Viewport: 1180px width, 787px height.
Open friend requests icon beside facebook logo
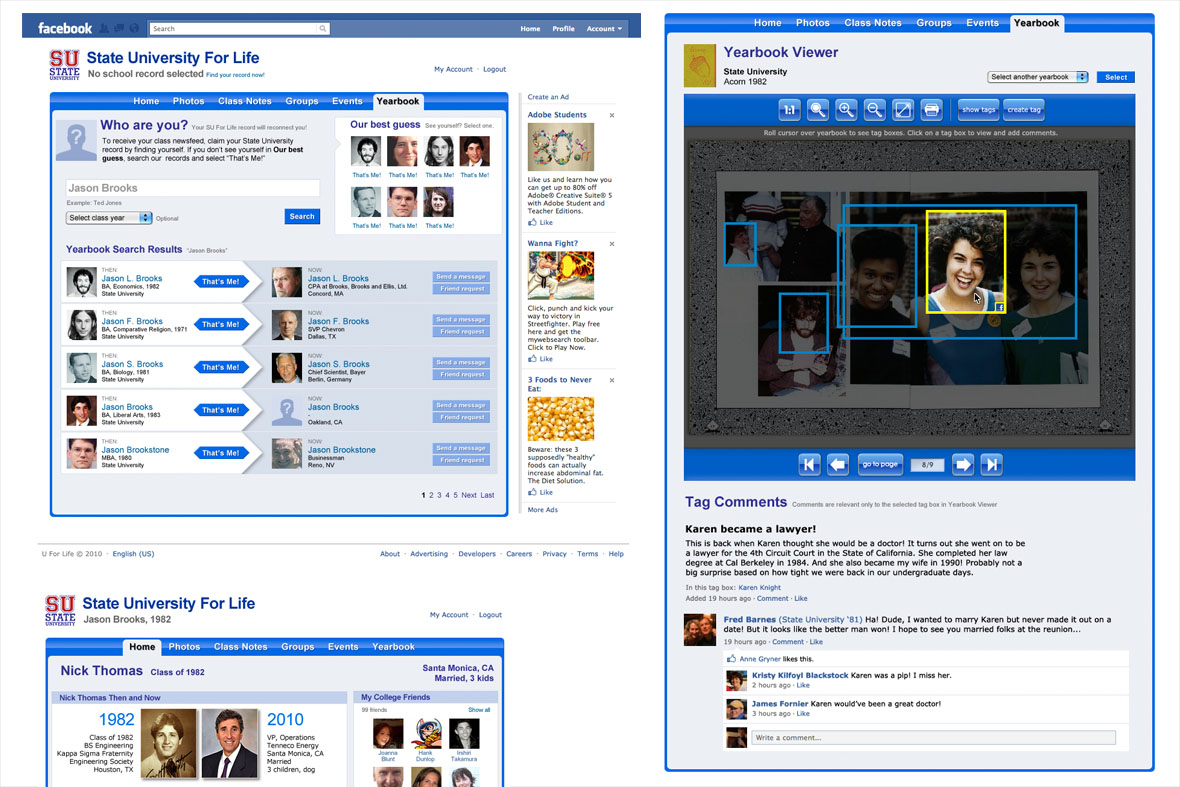click(x=105, y=29)
